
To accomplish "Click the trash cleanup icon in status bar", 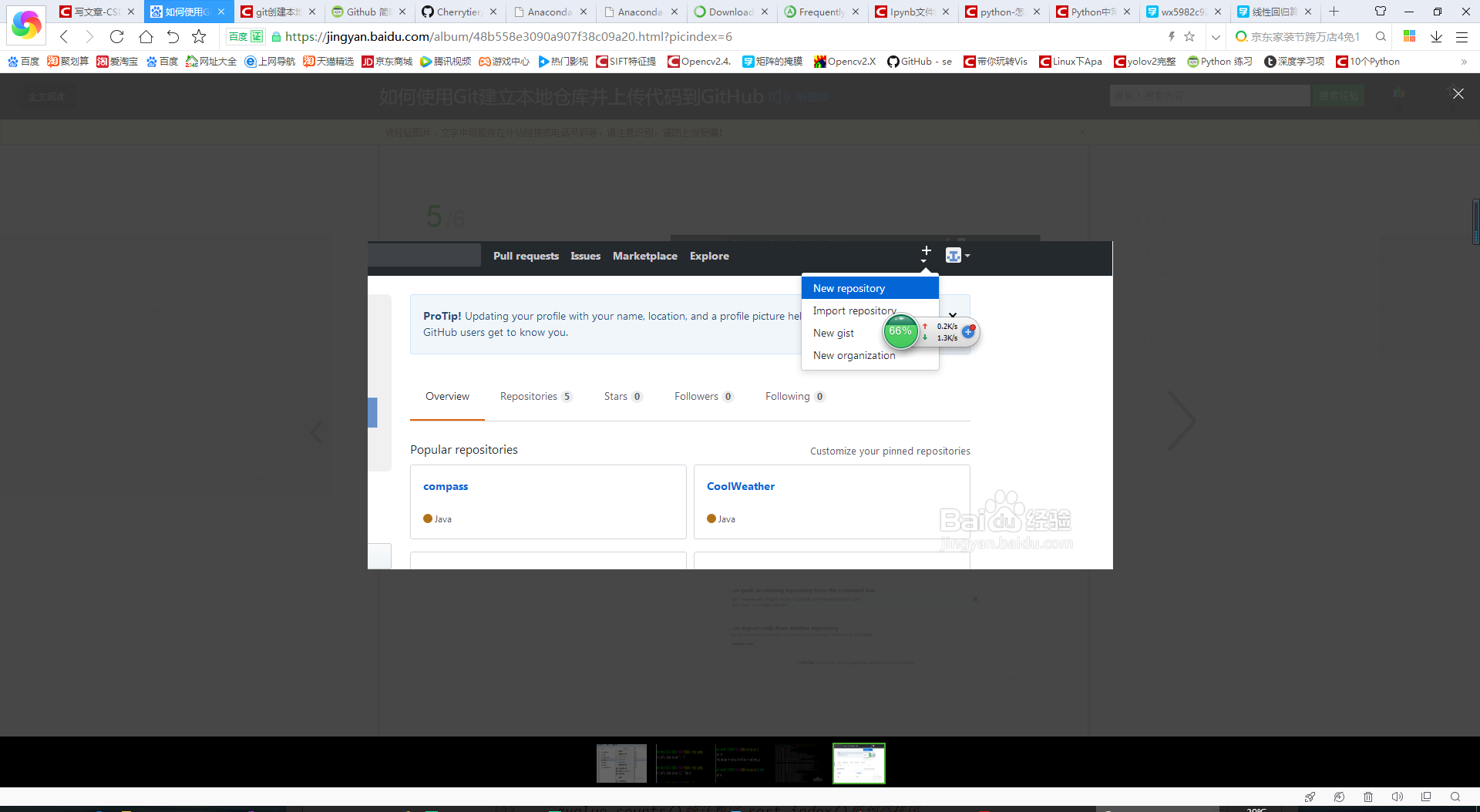I will 1368,797.
